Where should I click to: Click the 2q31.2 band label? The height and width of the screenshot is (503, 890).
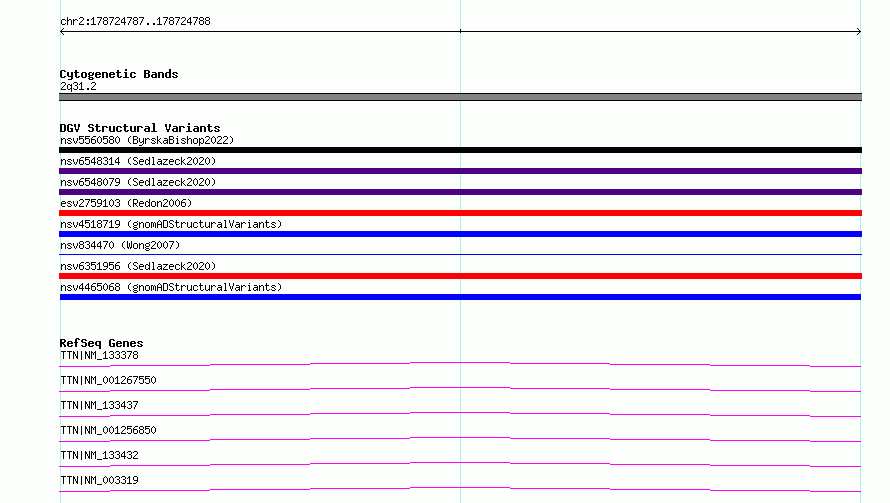78,86
